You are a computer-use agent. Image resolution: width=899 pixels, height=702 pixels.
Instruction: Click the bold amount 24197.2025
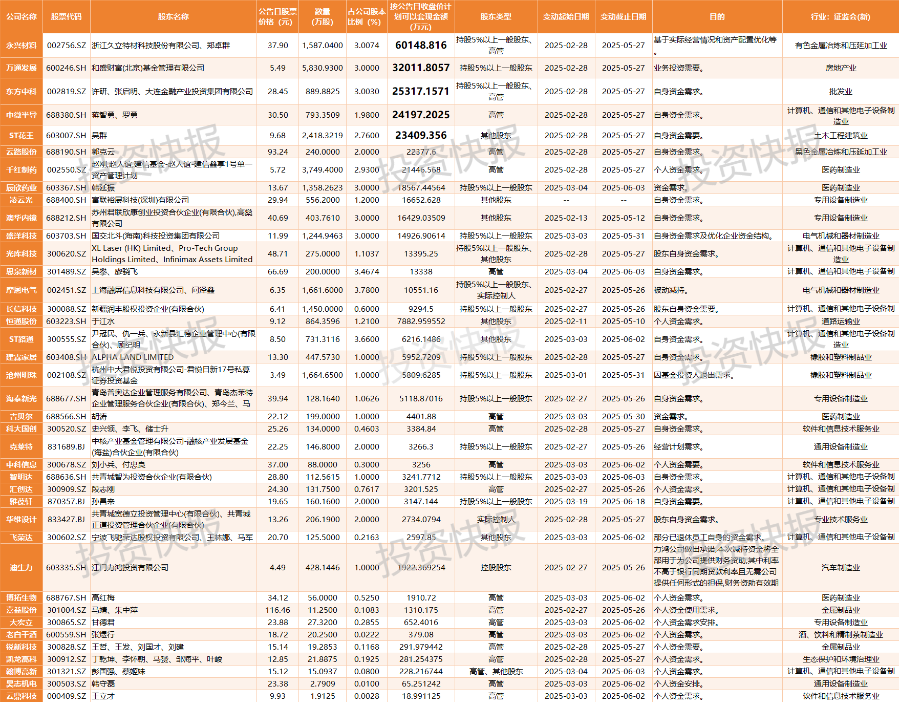421,115
